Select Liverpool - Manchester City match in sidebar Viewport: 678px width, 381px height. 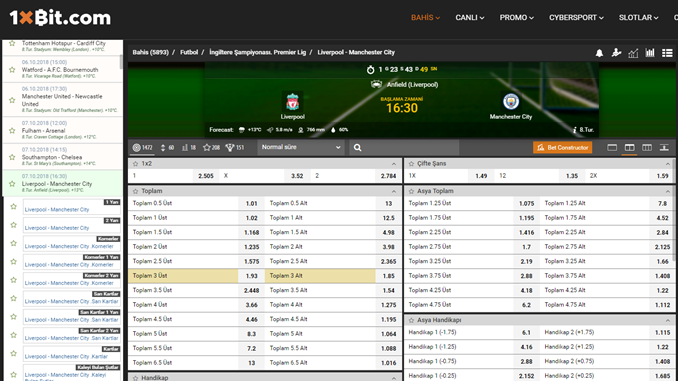(x=63, y=183)
